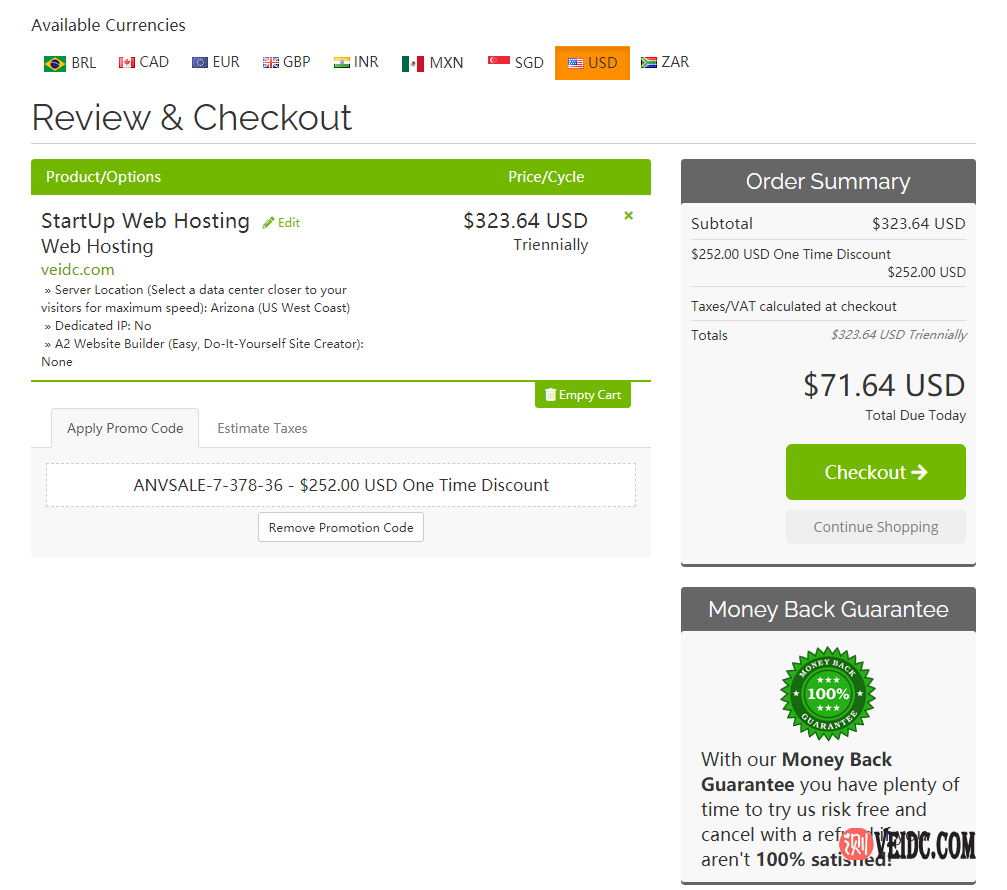Empty the cart with trash button

coord(583,395)
